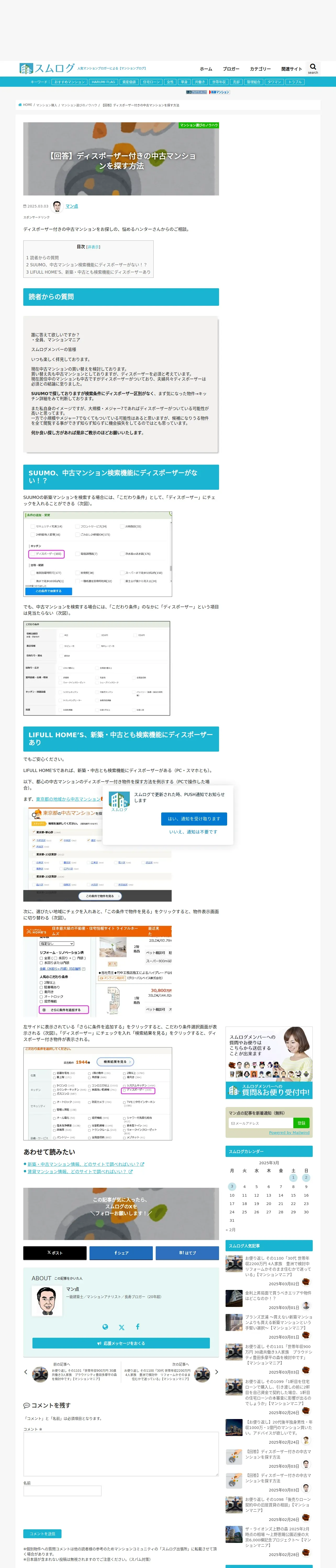The width and height of the screenshot is (336, 1568).
Task: Open calendar date 1 in March
Action: coord(293,1178)
